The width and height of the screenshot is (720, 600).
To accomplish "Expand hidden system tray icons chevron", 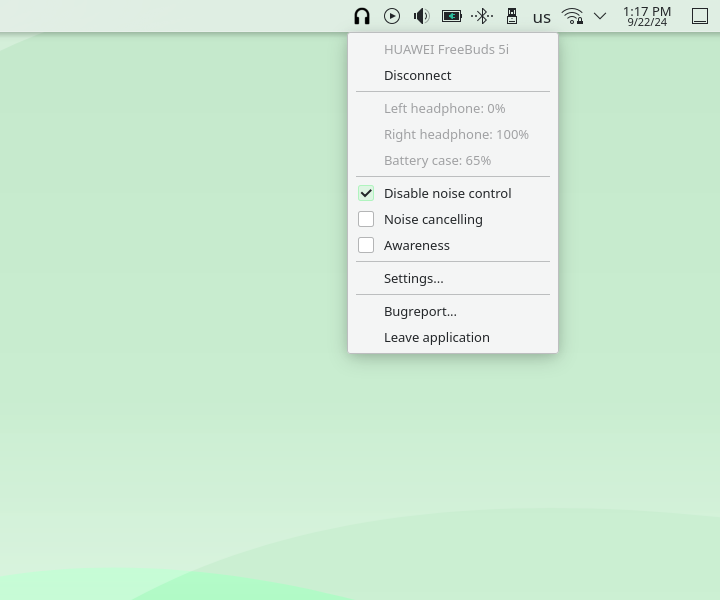I will (600, 17).
